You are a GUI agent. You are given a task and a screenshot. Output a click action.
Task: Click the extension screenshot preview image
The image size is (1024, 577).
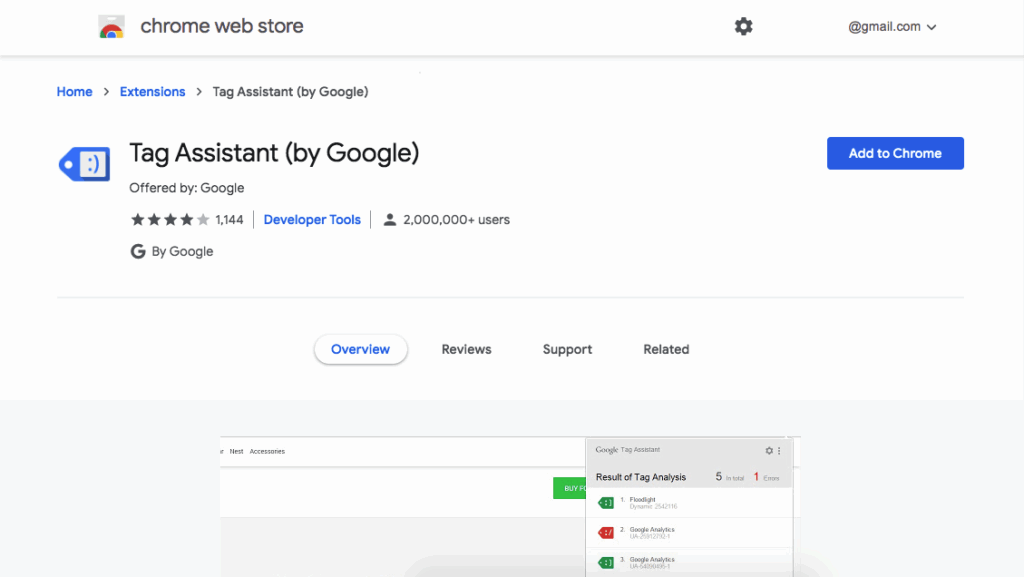511,507
